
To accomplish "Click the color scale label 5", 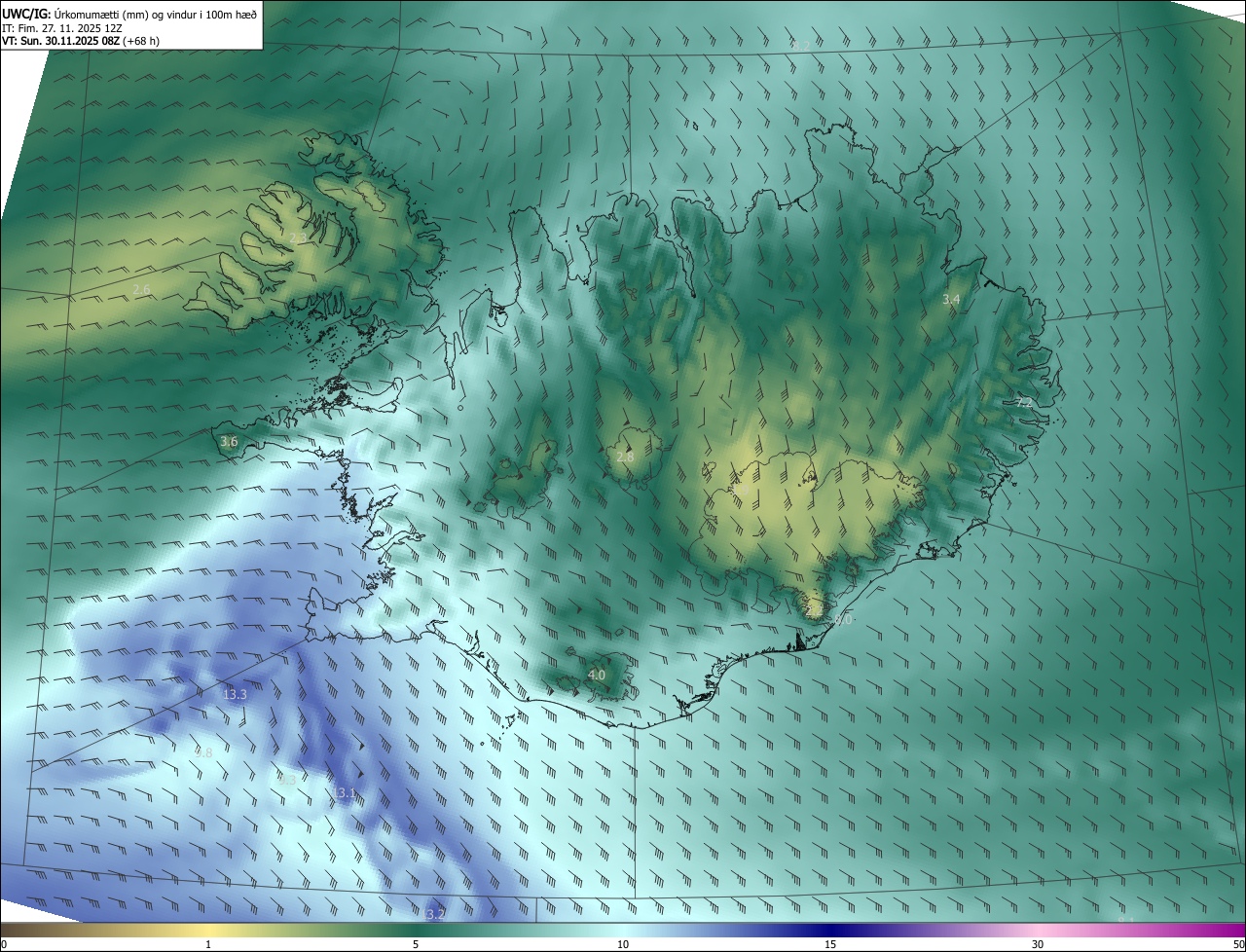I will click(x=416, y=944).
